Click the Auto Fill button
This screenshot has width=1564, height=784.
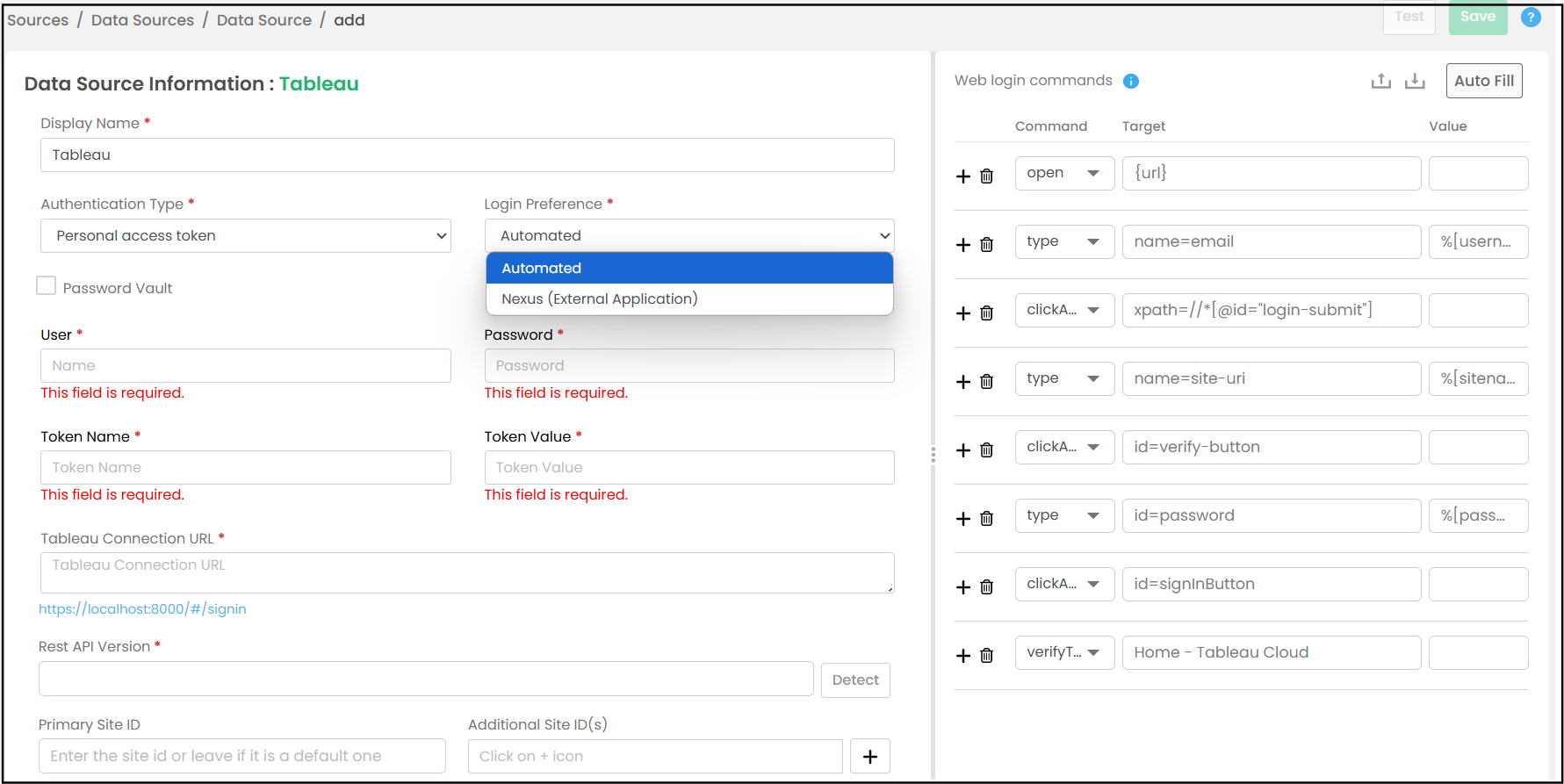1483,81
